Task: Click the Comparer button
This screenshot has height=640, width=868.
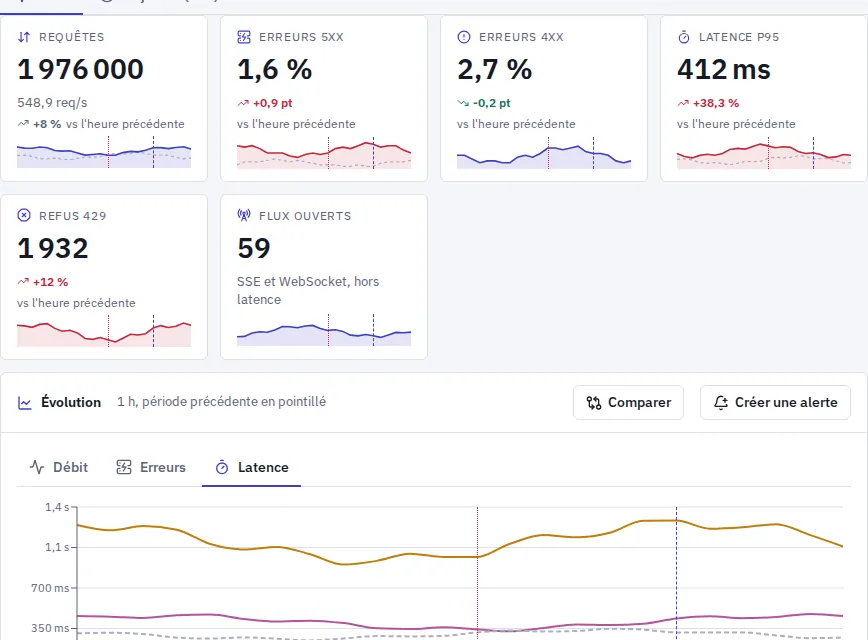Action: pos(628,402)
